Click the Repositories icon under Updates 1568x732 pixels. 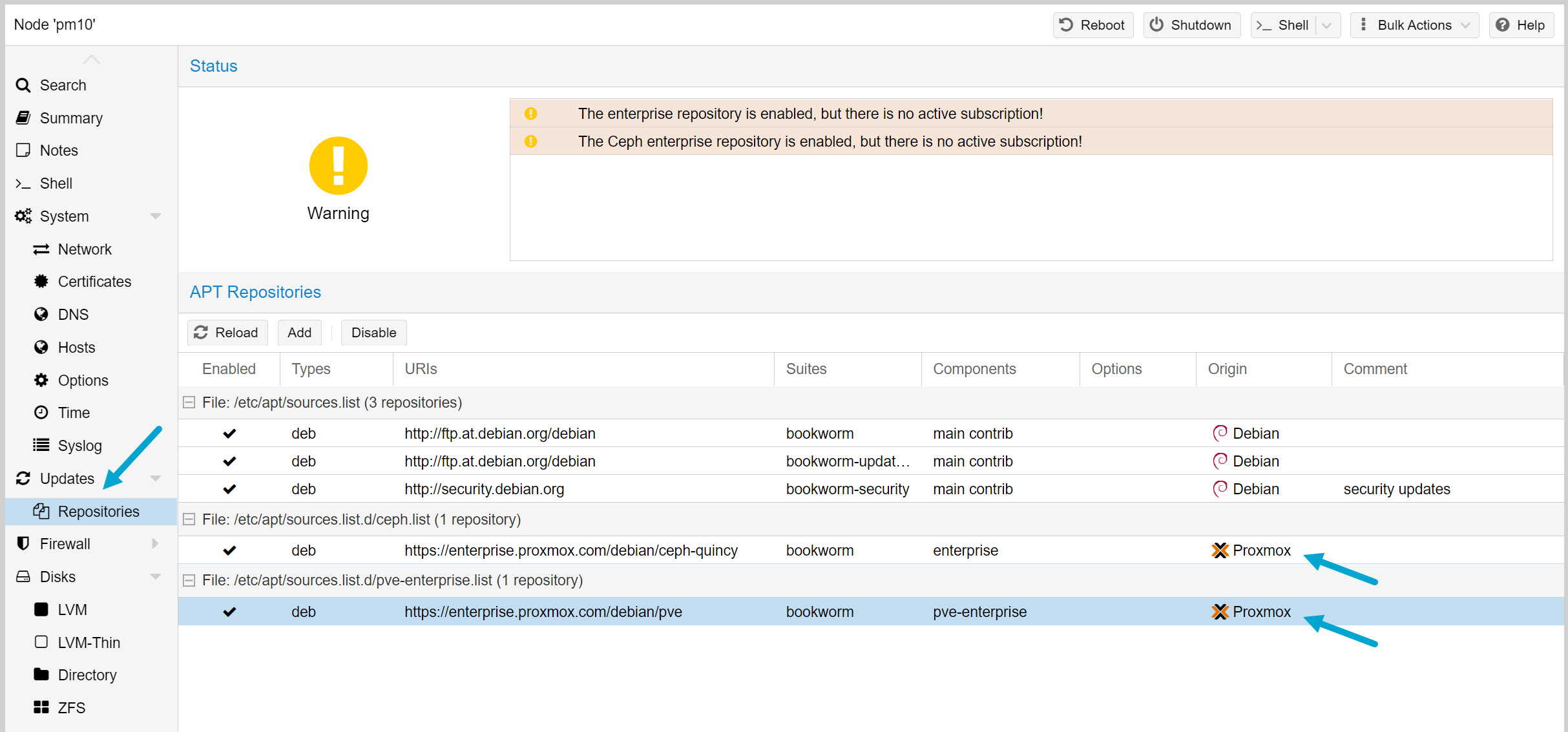[41, 511]
